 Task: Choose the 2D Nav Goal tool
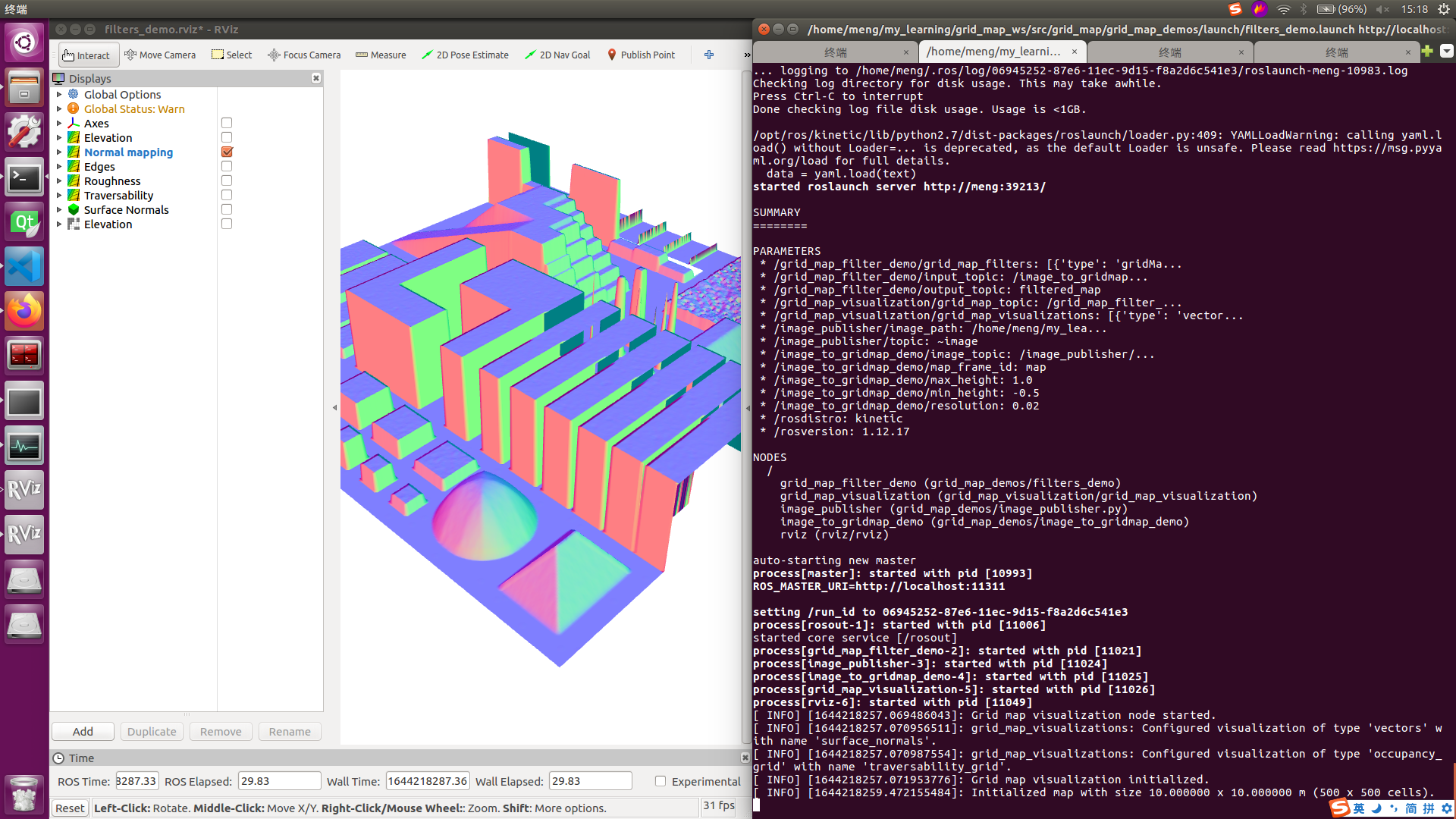[x=557, y=55]
